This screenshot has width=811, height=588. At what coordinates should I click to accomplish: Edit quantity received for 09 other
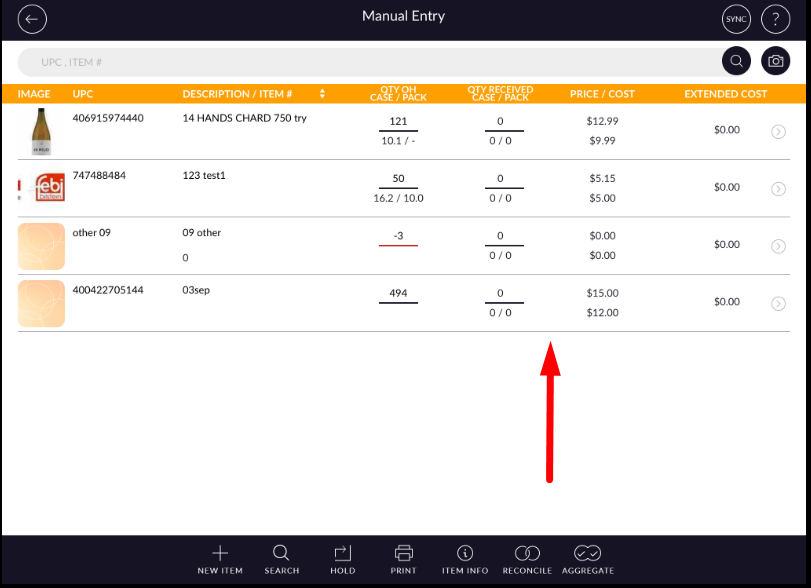pyautogui.click(x=500, y=237)
